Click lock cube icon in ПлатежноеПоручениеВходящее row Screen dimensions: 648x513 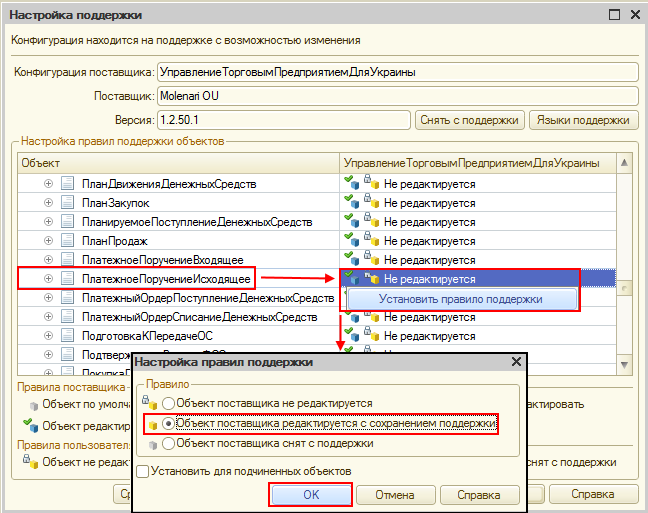coord(372,258)
